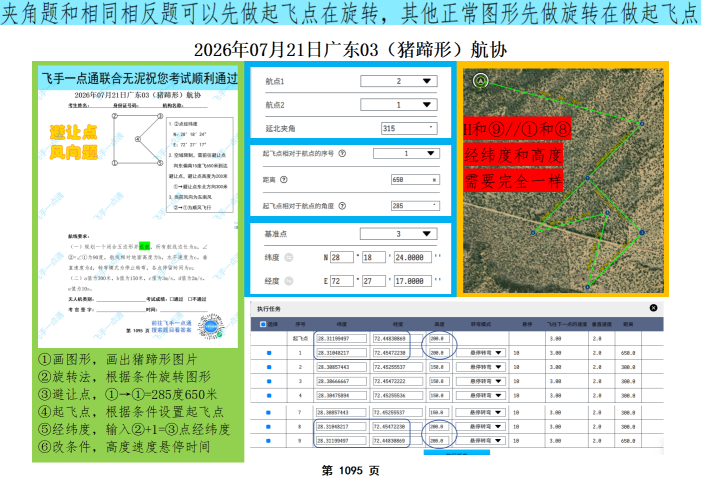Open the 基准点 dropdown
The width and height of the screenshot is (701, 496).
pos(399,234)
